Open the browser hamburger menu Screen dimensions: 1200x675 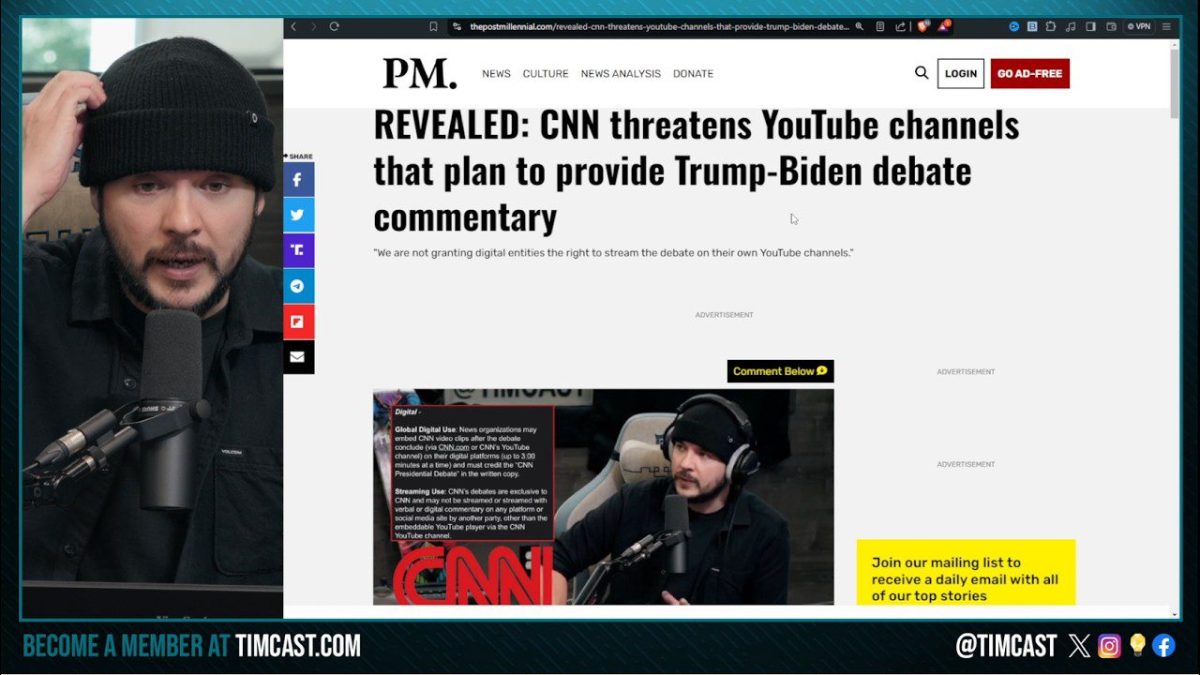[1166, 26]
